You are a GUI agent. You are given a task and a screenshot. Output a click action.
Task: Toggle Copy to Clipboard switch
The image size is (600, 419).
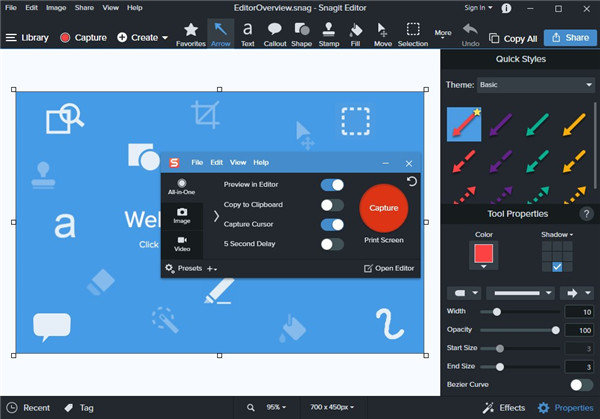(x=332, y=205)
